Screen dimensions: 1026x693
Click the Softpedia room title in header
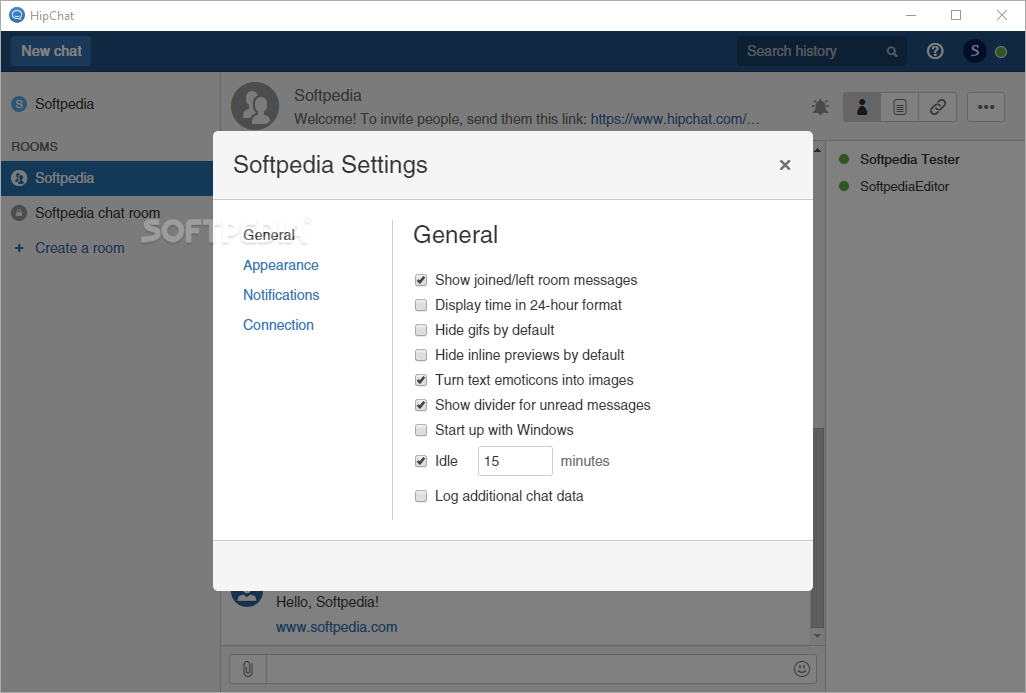pos(328,96)
